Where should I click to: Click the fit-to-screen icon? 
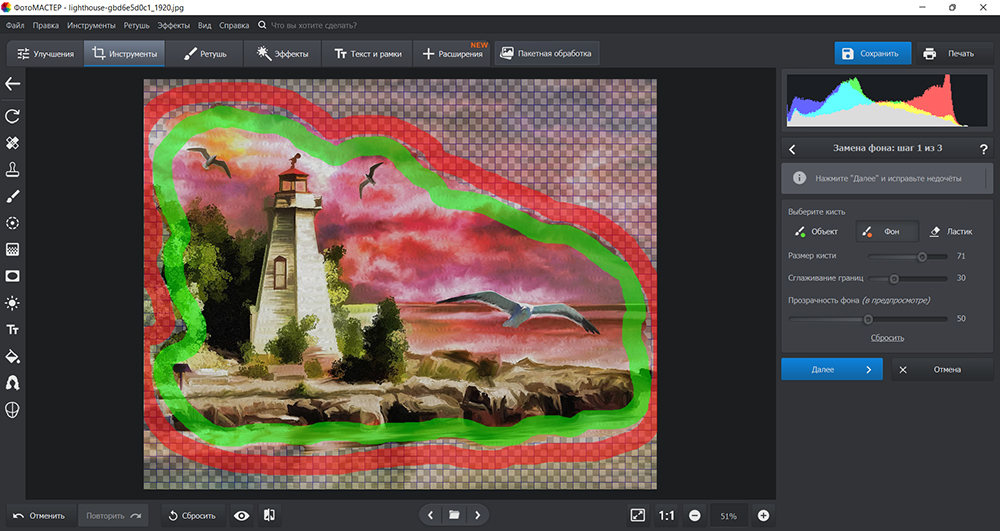638,515
